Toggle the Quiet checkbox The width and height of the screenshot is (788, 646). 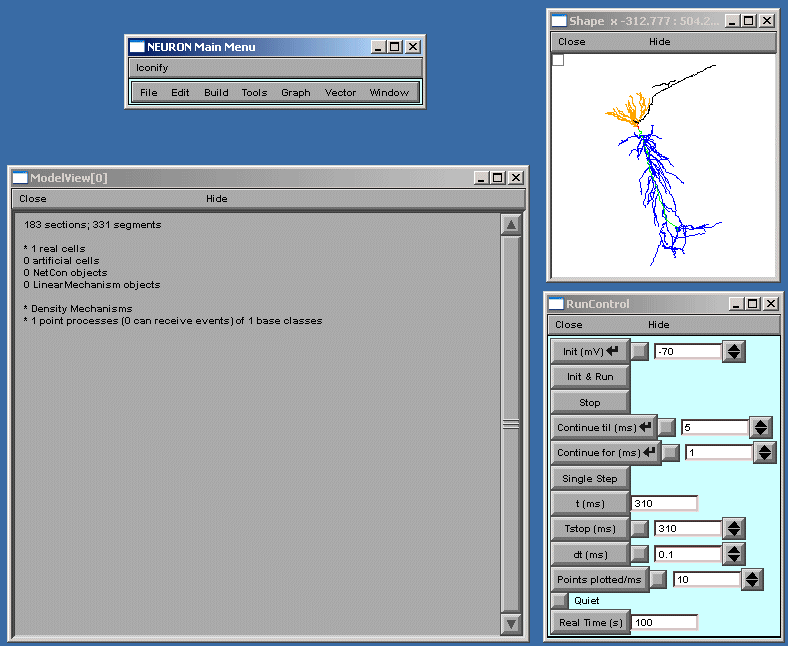pos(560,601)
